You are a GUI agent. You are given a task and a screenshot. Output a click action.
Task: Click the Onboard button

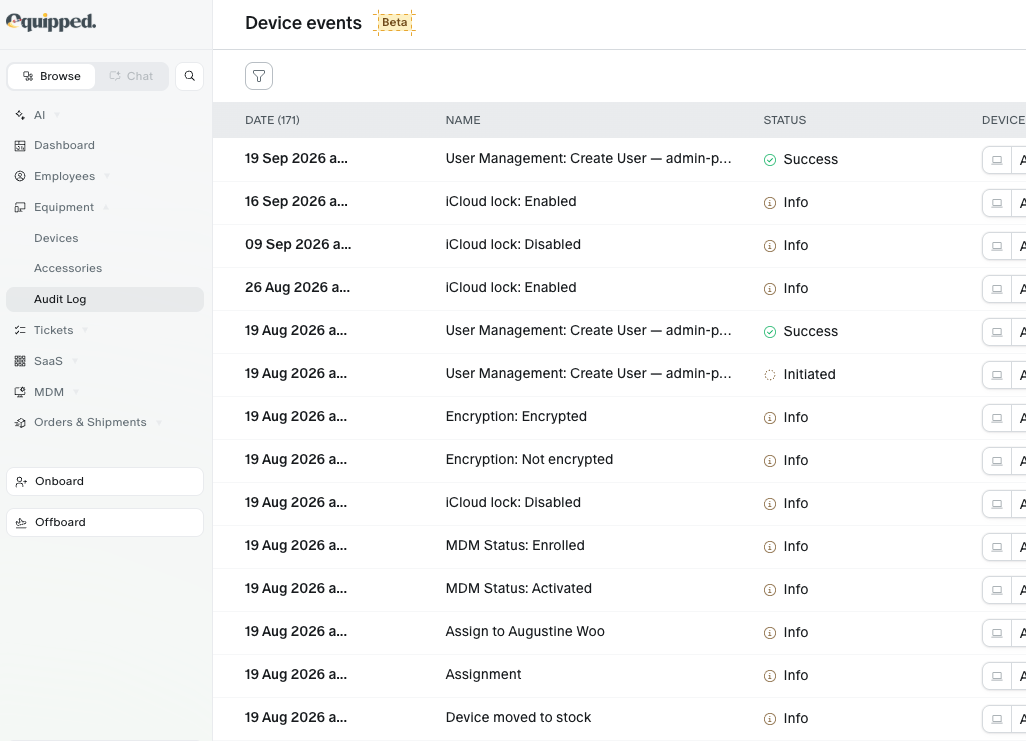105,482
